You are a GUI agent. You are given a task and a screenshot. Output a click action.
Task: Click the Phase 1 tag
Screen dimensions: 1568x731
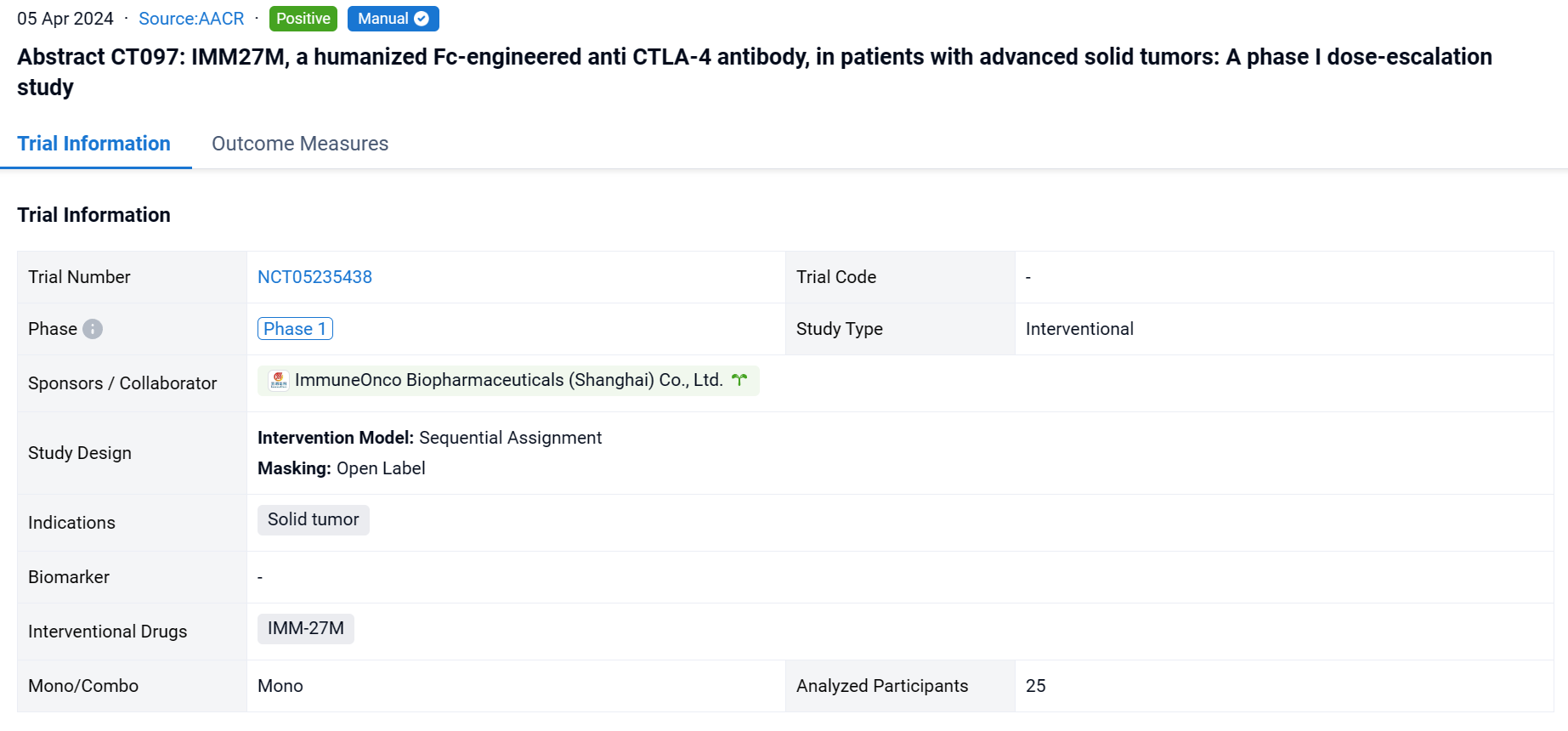(x=295, y=329)
